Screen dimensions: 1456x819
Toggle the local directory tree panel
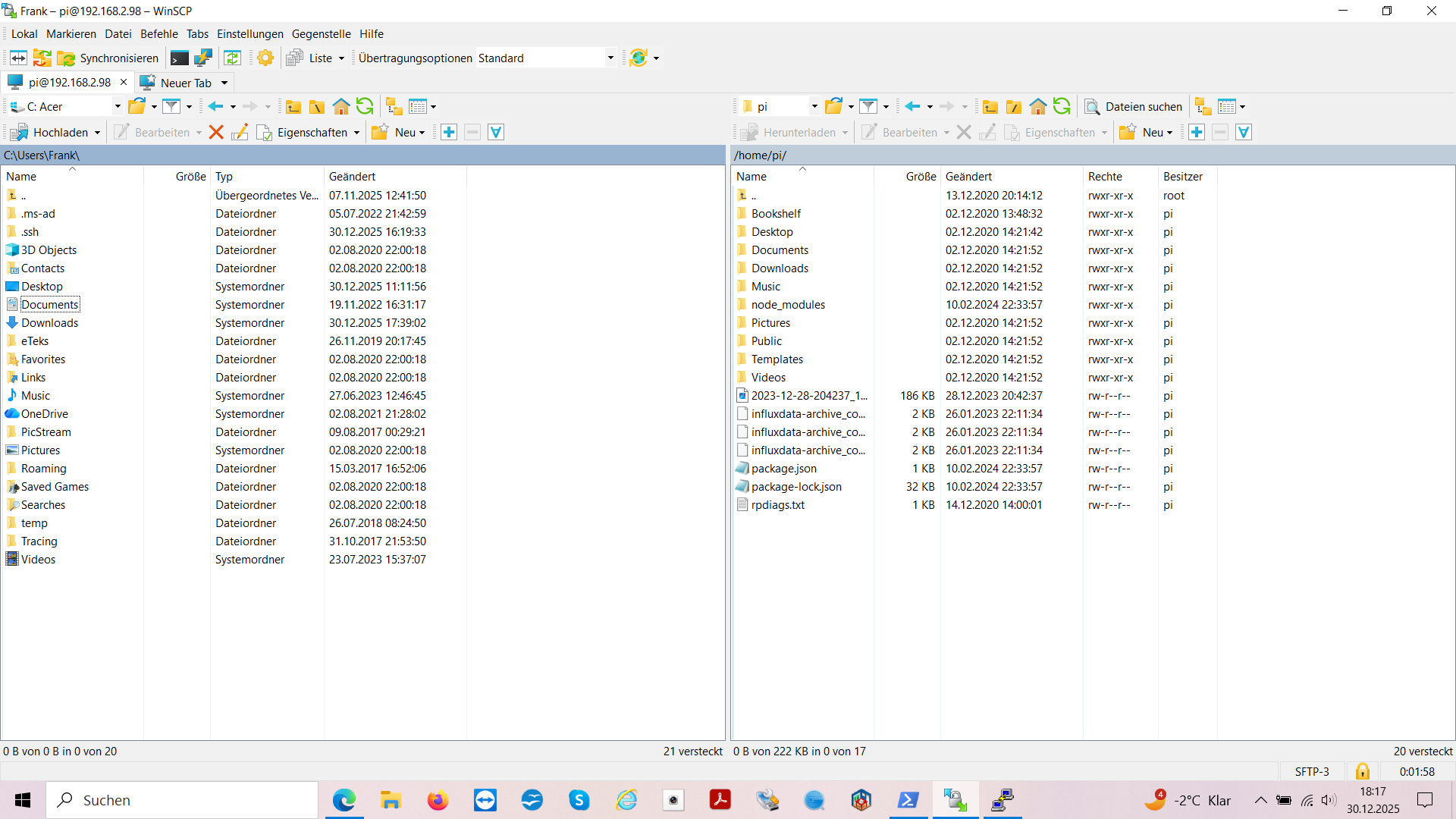[394, 107]
